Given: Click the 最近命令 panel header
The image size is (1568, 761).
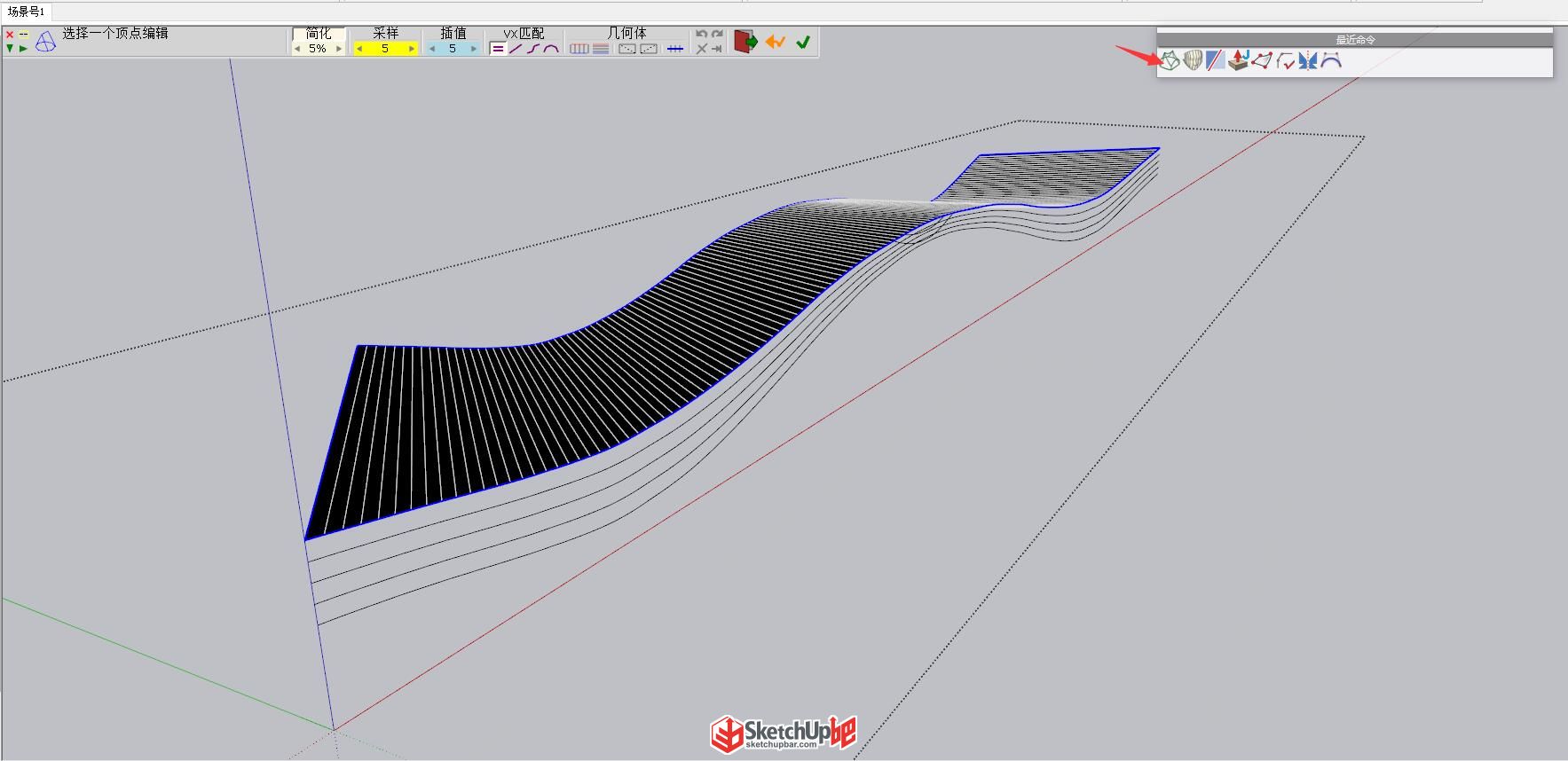Looking at the screenshot, I should tap(1355, 40).
